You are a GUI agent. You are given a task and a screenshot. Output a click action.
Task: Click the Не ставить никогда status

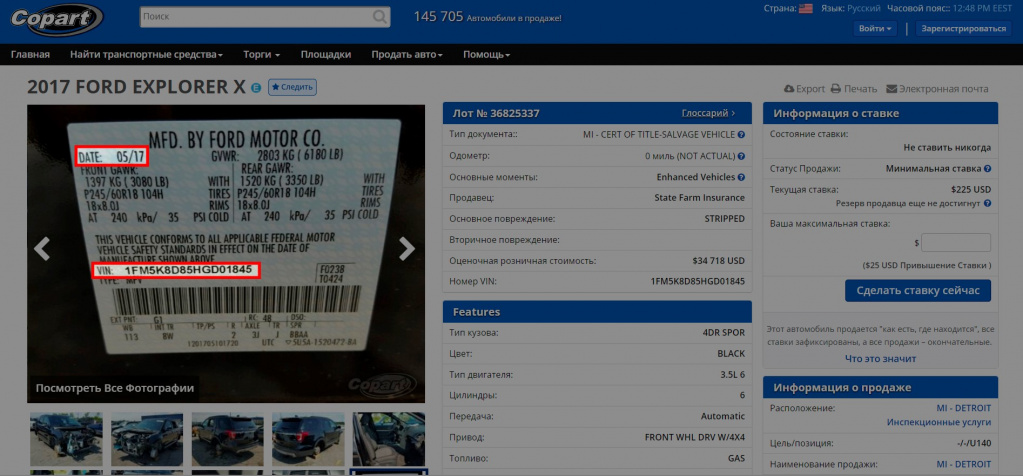(947, 147)
